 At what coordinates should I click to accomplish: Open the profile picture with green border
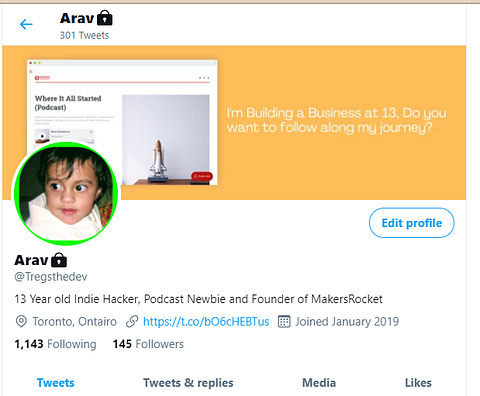66,194
